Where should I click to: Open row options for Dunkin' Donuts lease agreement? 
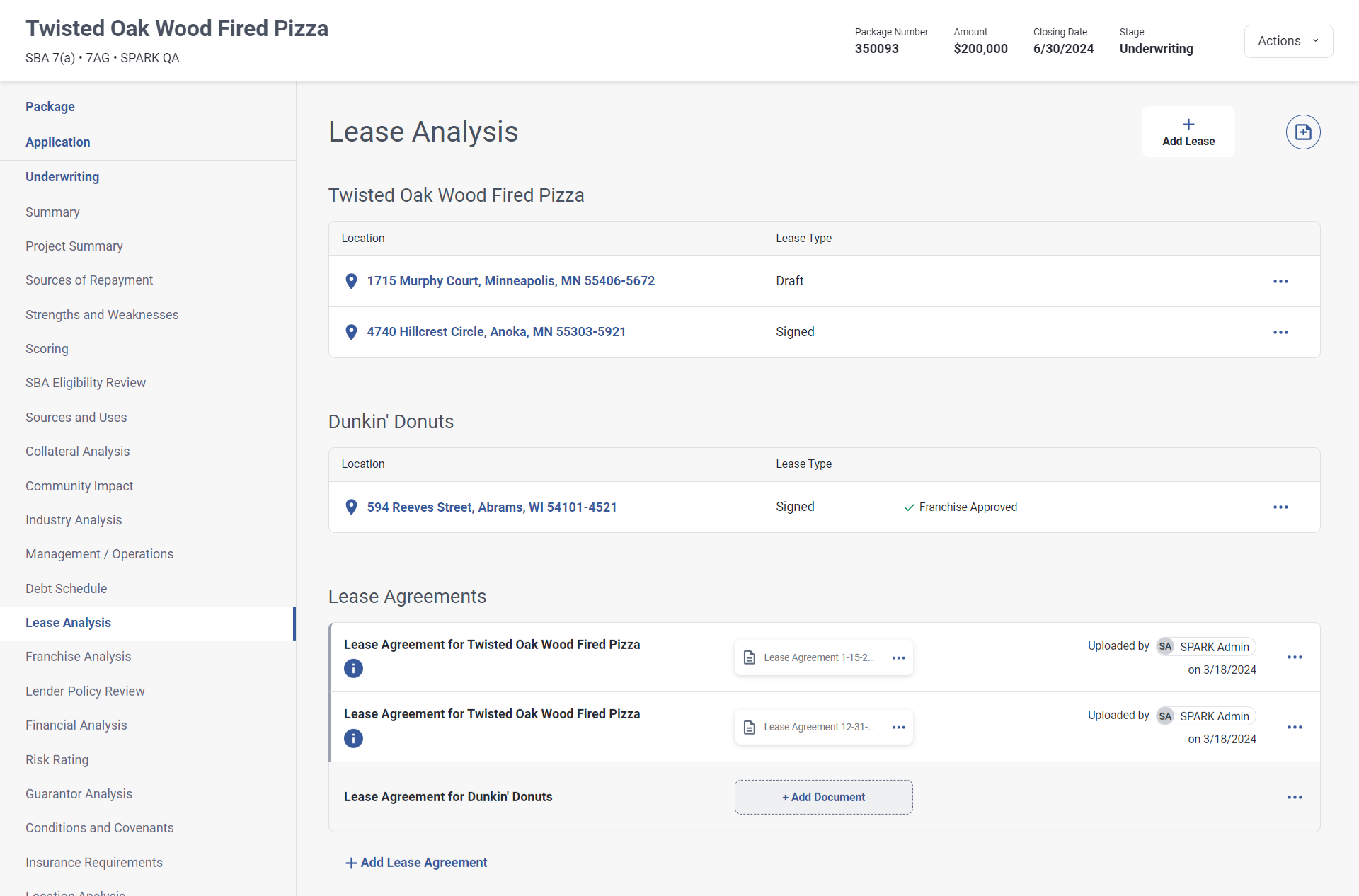[1295, 797]
